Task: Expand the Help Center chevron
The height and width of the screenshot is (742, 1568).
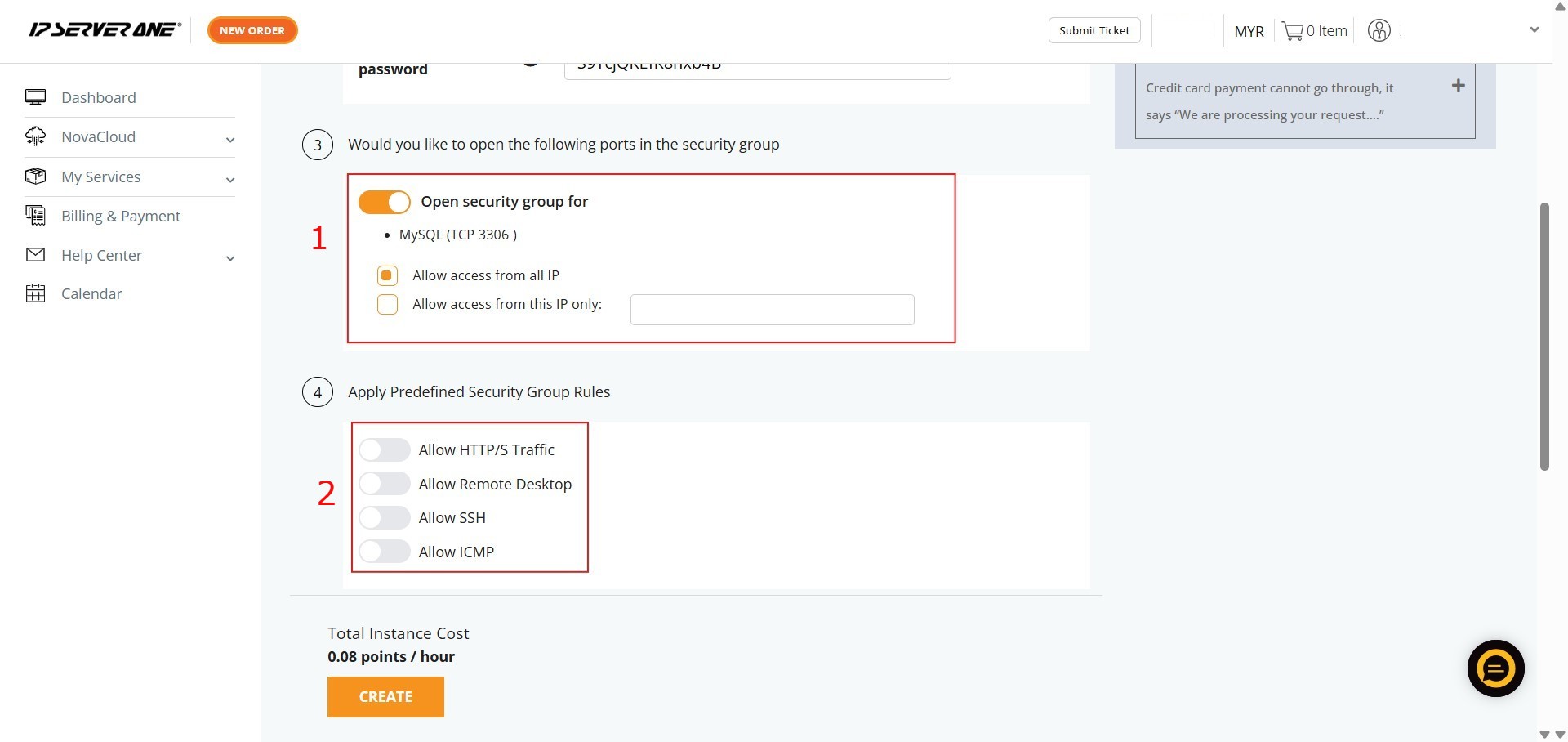Action: coord(230,258)
